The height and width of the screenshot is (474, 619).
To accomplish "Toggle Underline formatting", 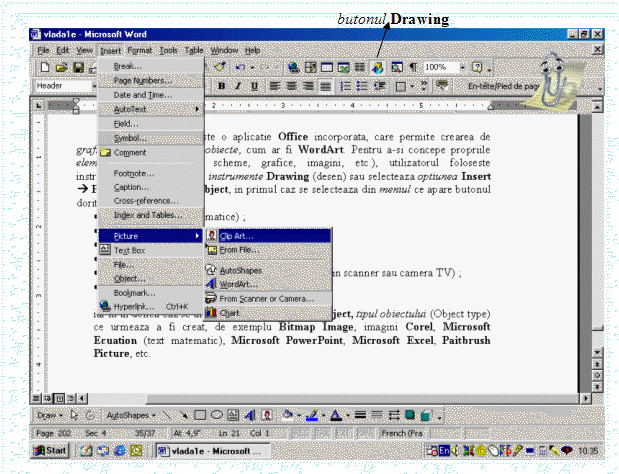I will point(255,86).
